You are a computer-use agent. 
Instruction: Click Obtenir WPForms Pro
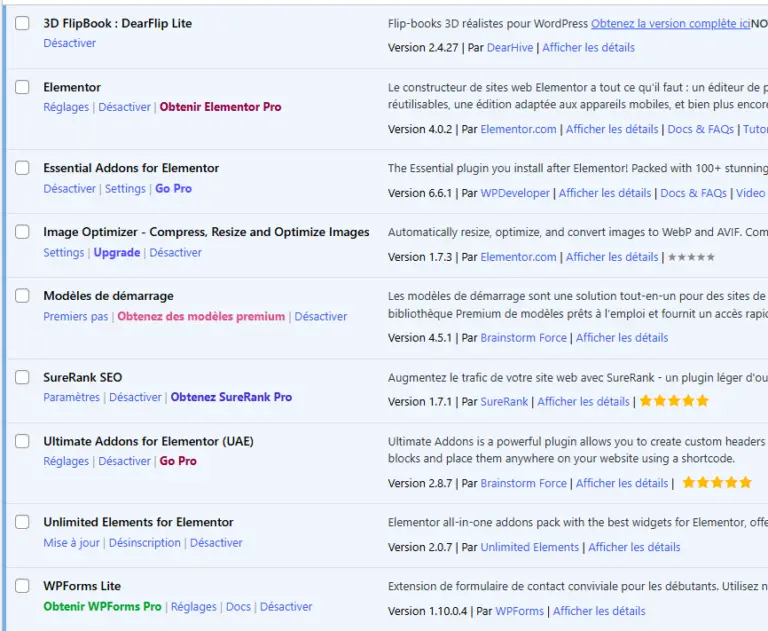(102, 607)
